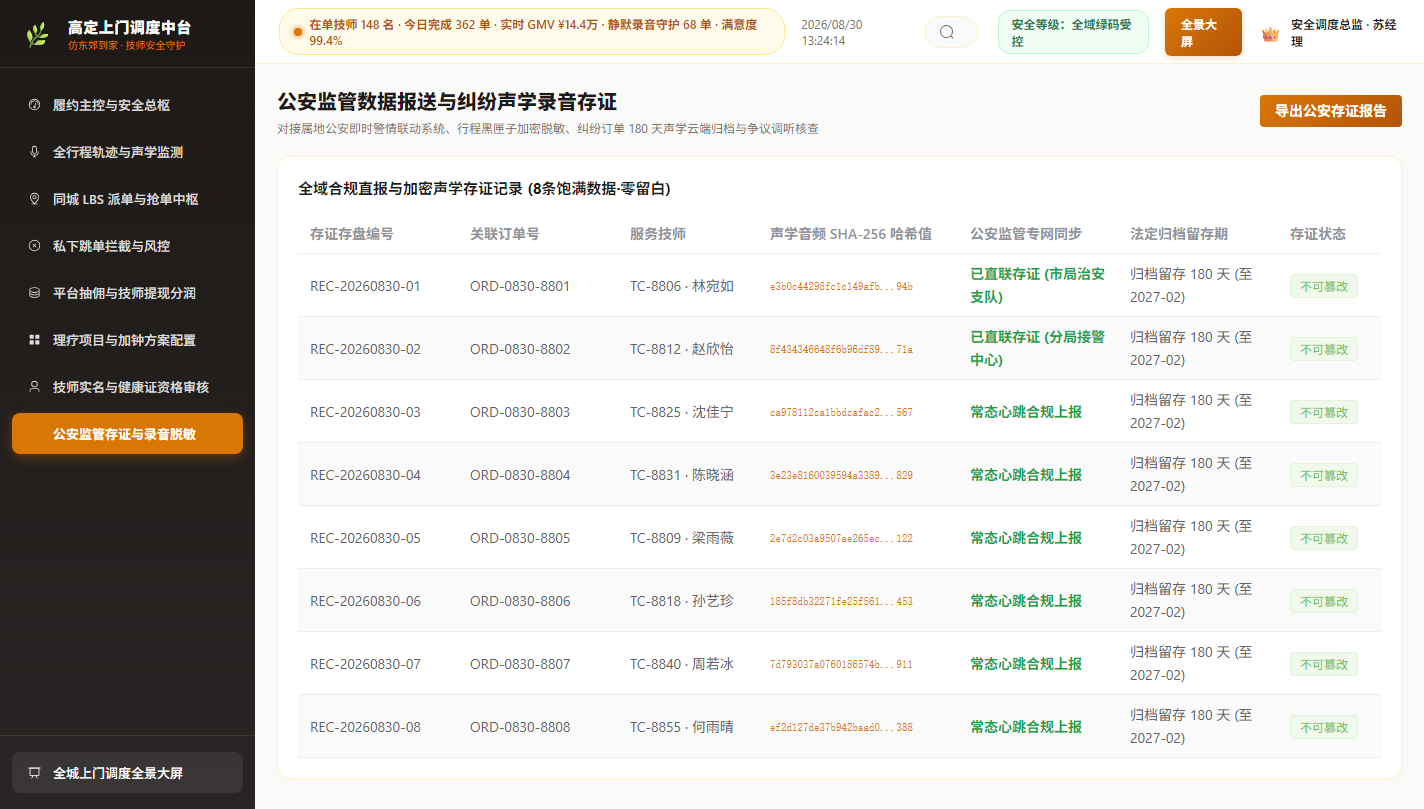Select record REC-20260830-03
The height and width of the screenshot is (809, 1424).
[365, 412]
